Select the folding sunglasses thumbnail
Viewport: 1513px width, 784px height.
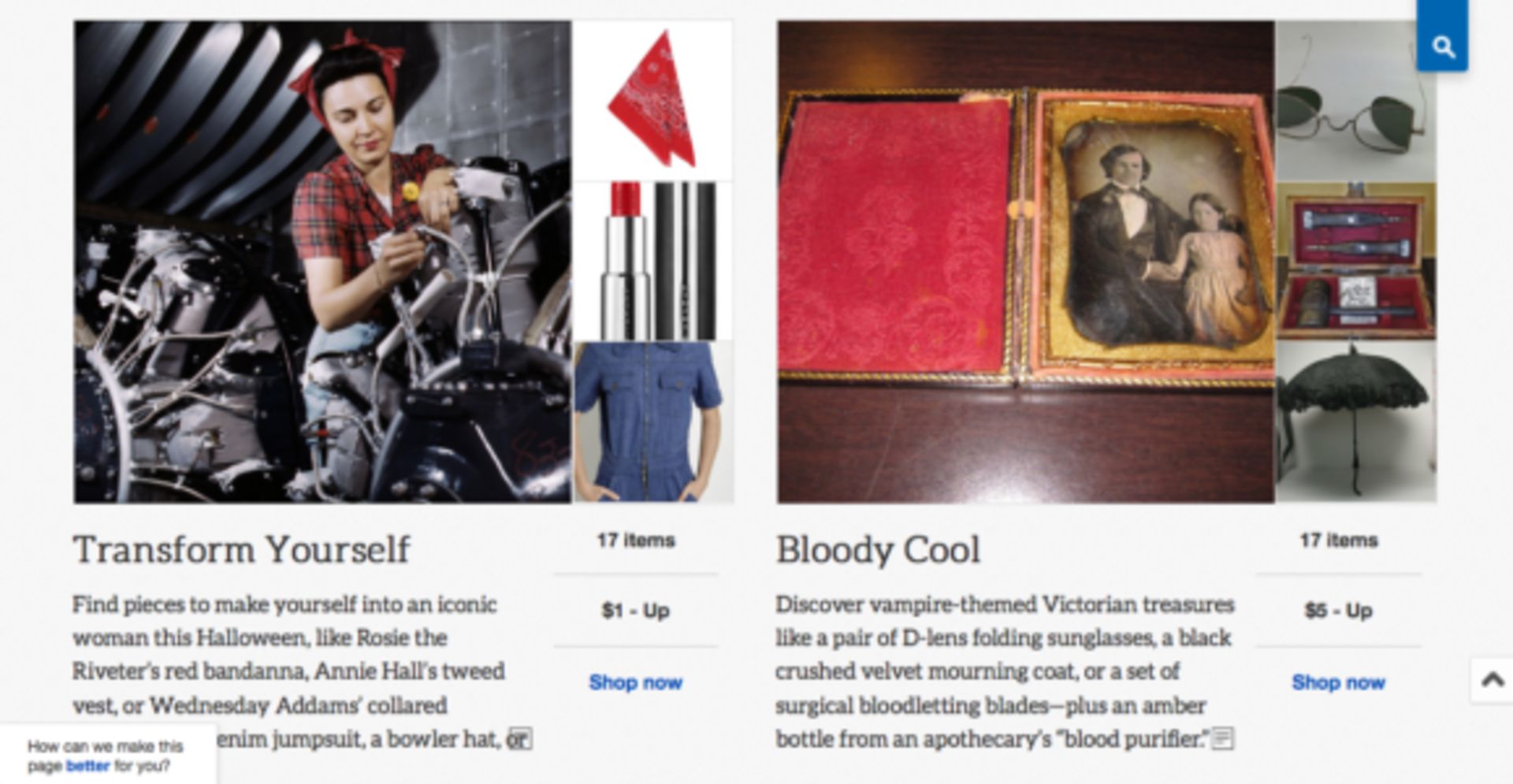click(x=1355, y=100)
